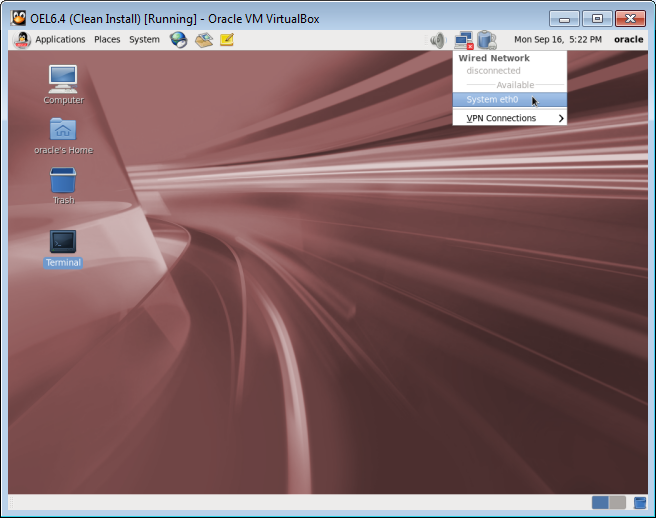Open the oracle user menu
Viewport: 656px width, 518px height.
pos(628,39)
